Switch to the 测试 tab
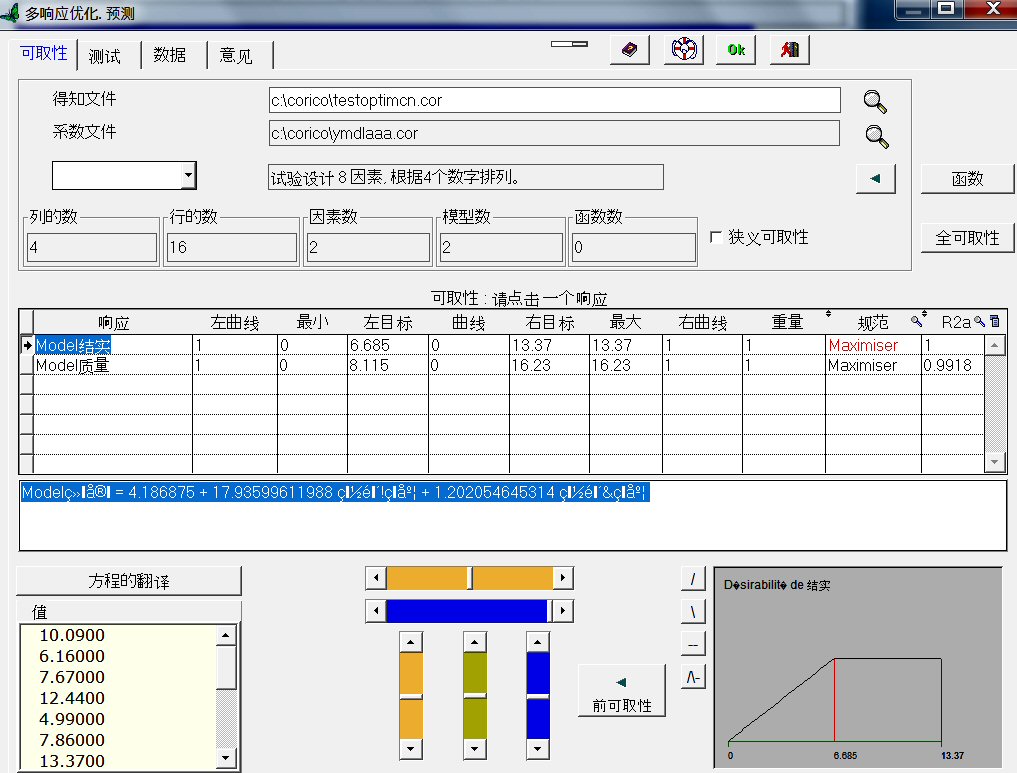The width and height of the screenshot is (1017, 773). [x=105, y=56]
